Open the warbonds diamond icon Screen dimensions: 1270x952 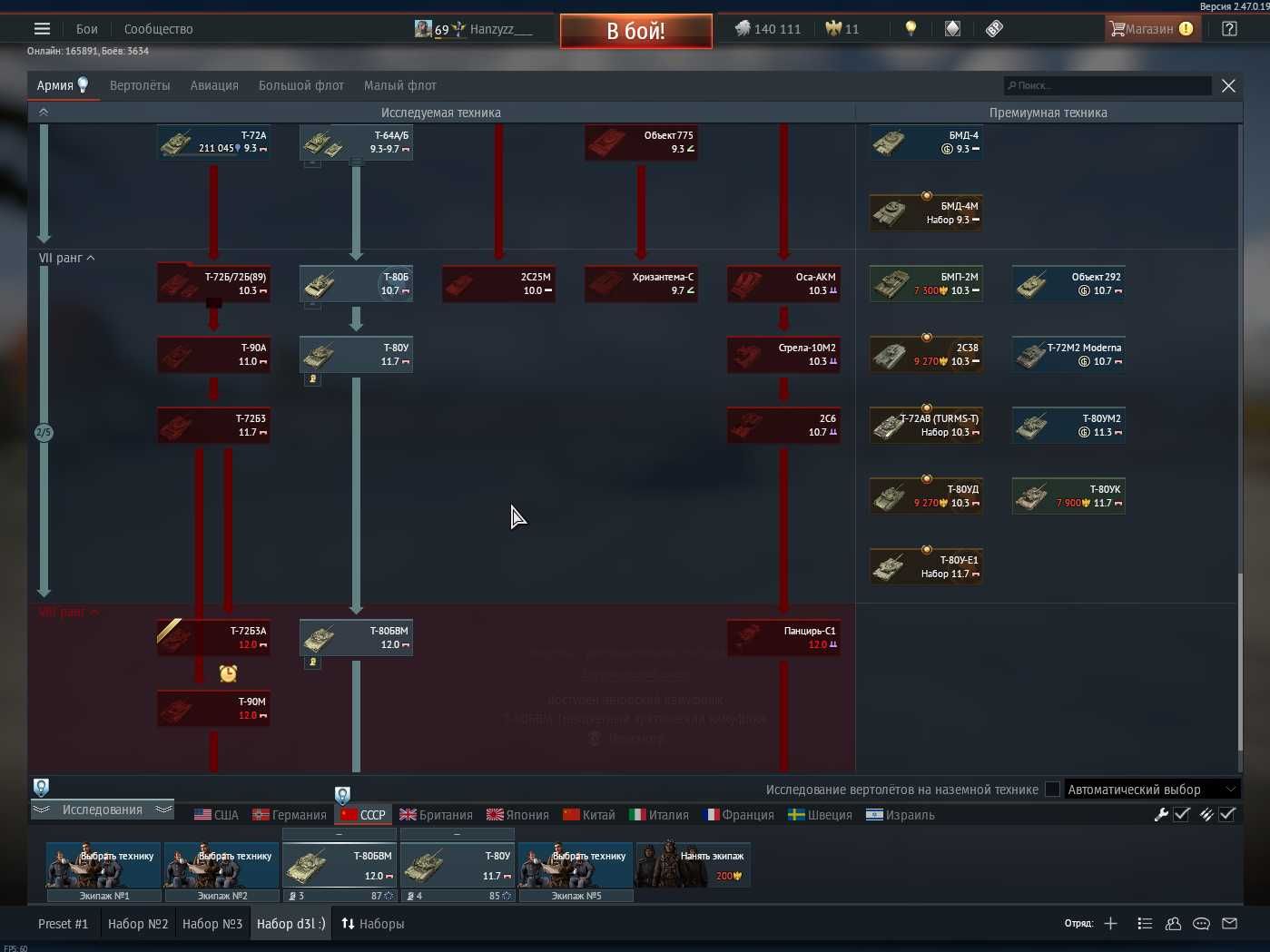tap(952, 29)
